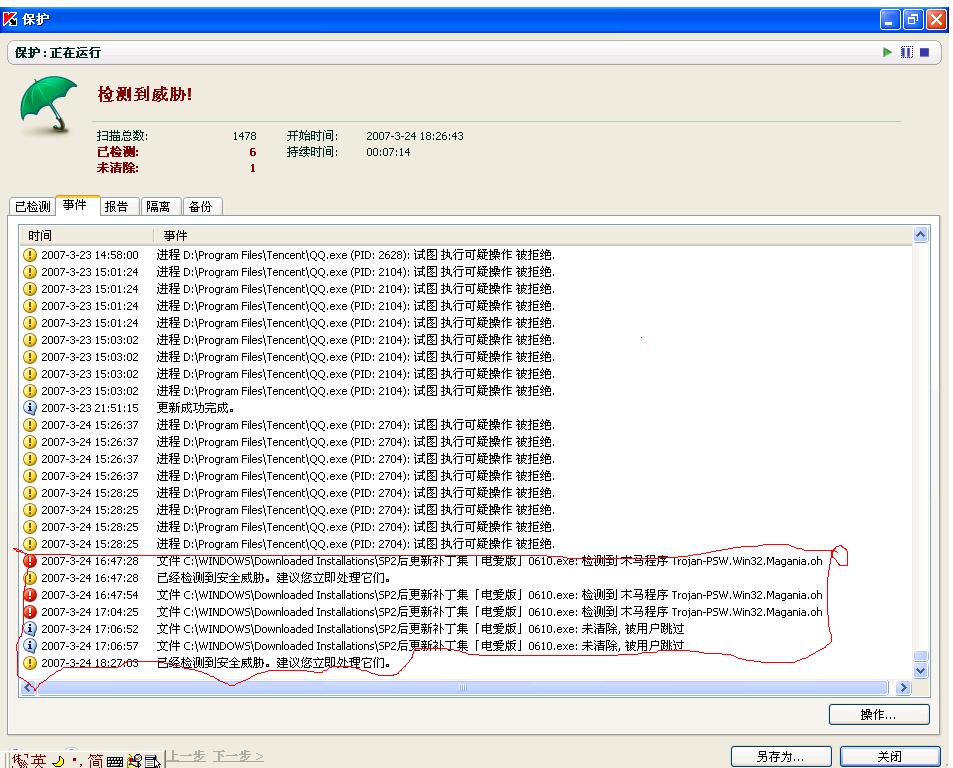The image size is (953, 768).
Task: Click the 保护 : 正在运行 status label
Action: click(x=58, y=53)
